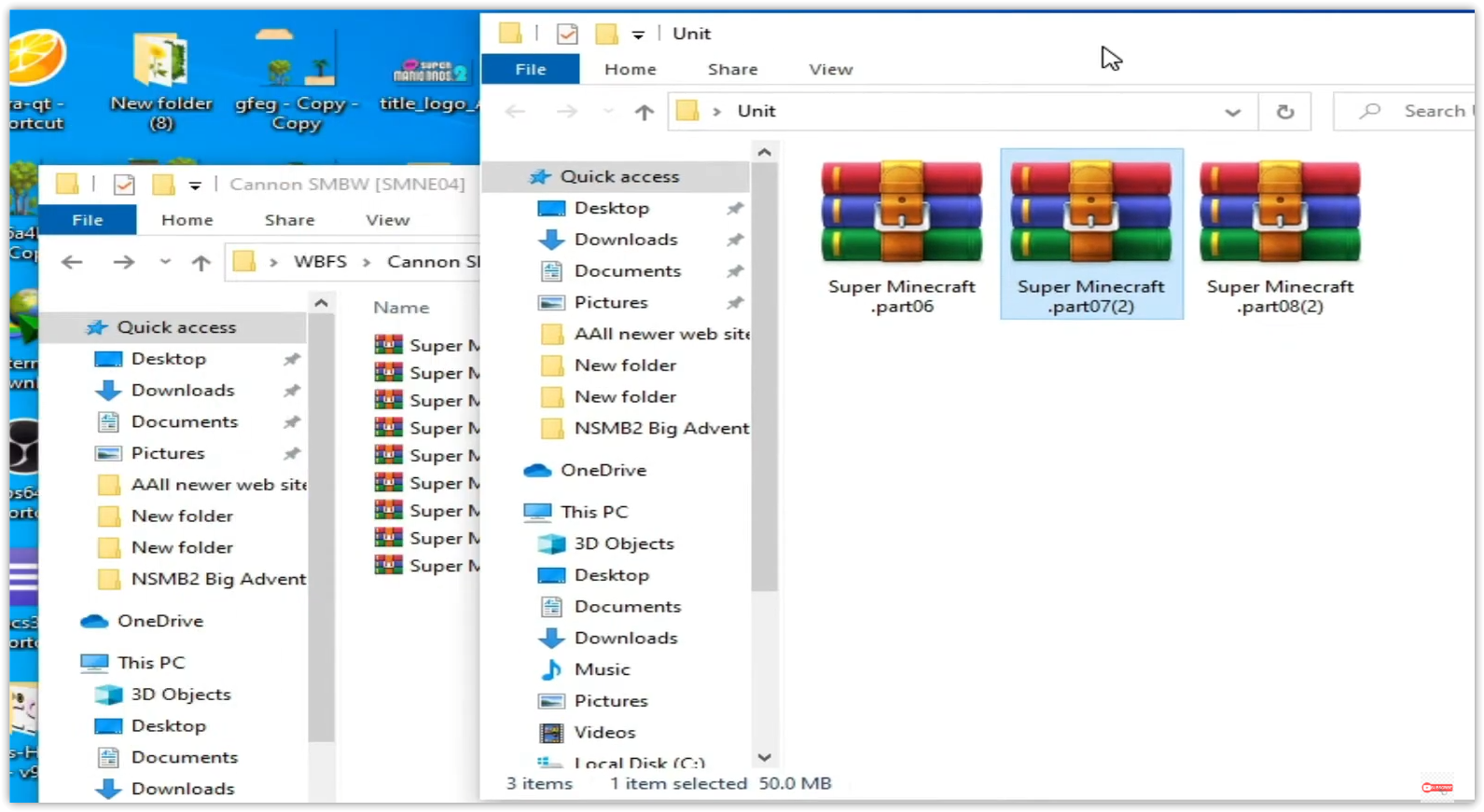Open 3D Objects in Cannon SMBW sidebar
Screen dimensions: 1484x812
181,695
